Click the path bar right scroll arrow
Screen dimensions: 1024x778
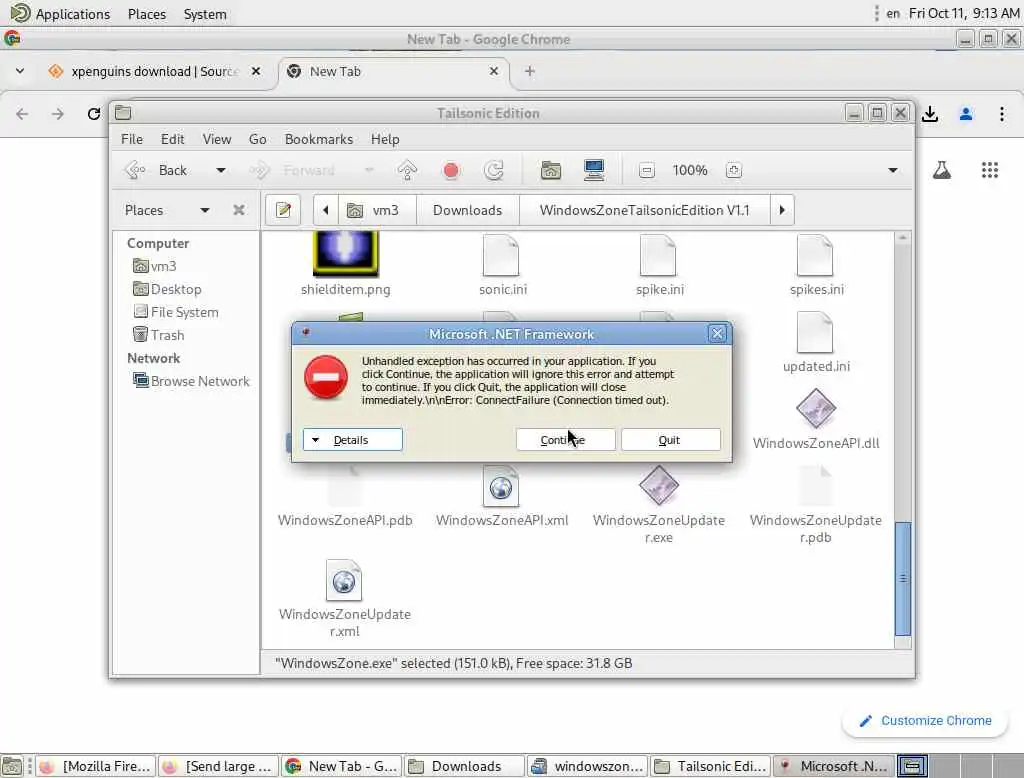(x=782, y=210)
